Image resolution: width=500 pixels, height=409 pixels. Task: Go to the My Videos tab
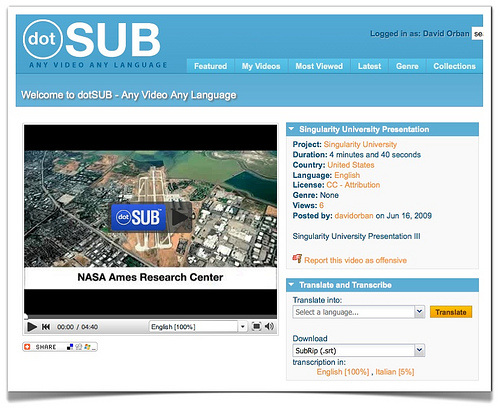261,66
